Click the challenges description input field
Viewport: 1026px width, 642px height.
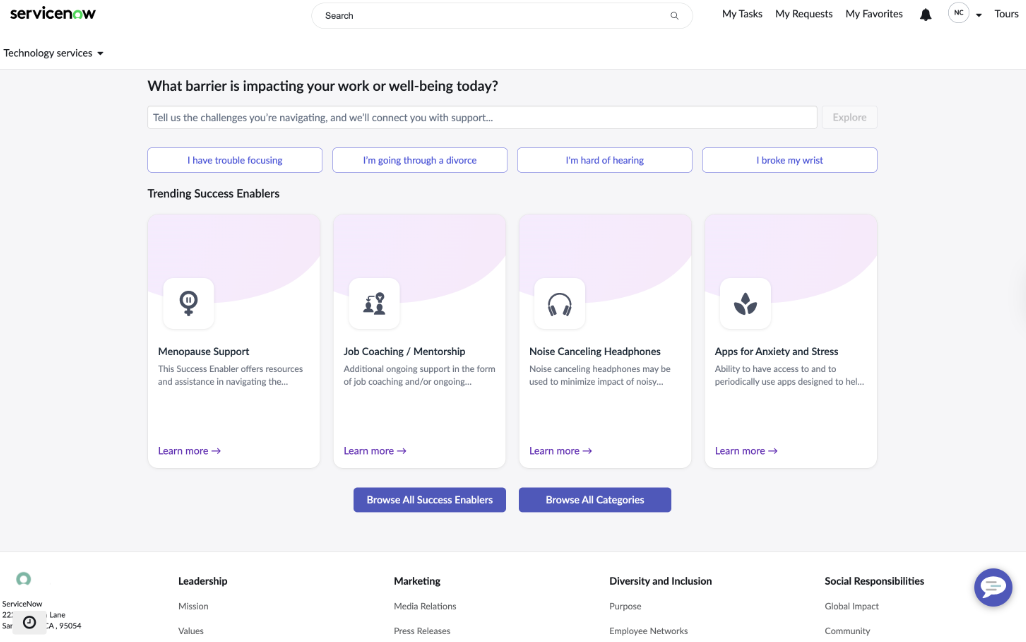click(482, 118)
